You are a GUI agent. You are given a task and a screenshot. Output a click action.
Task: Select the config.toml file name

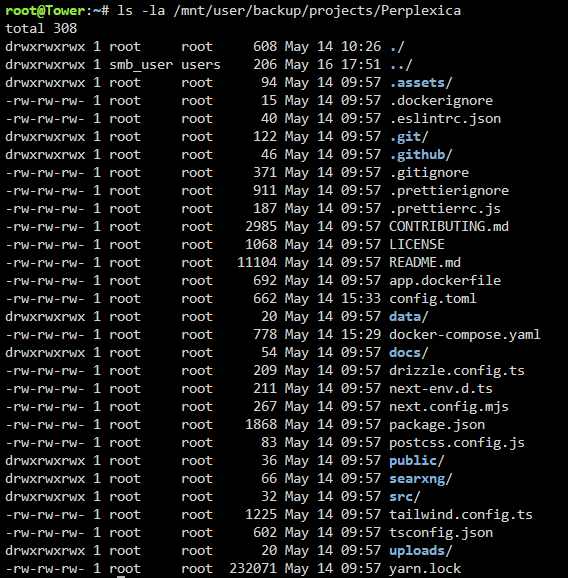[433, 299]
